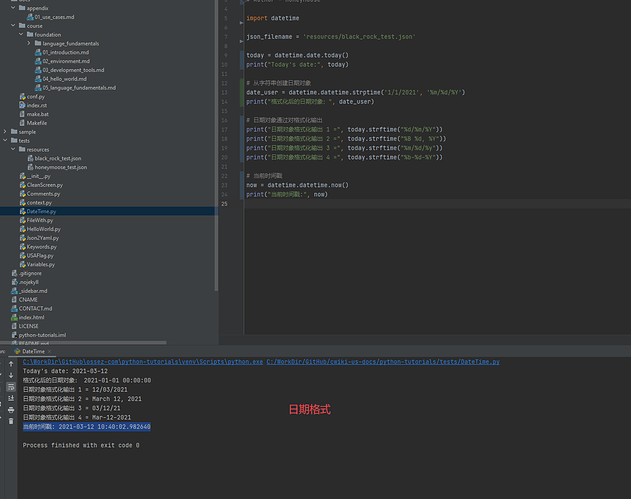Collapse the appendix folder

click(x=13, y=8)
